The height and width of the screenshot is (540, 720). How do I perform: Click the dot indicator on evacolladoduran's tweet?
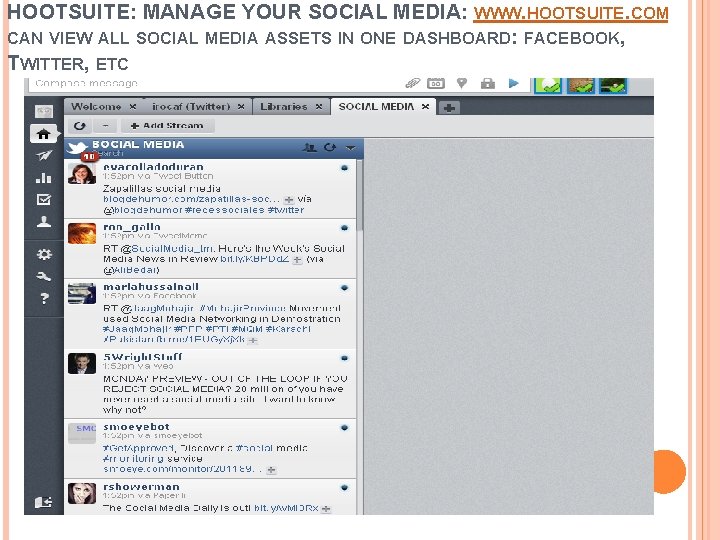click(x=344, y=168)
